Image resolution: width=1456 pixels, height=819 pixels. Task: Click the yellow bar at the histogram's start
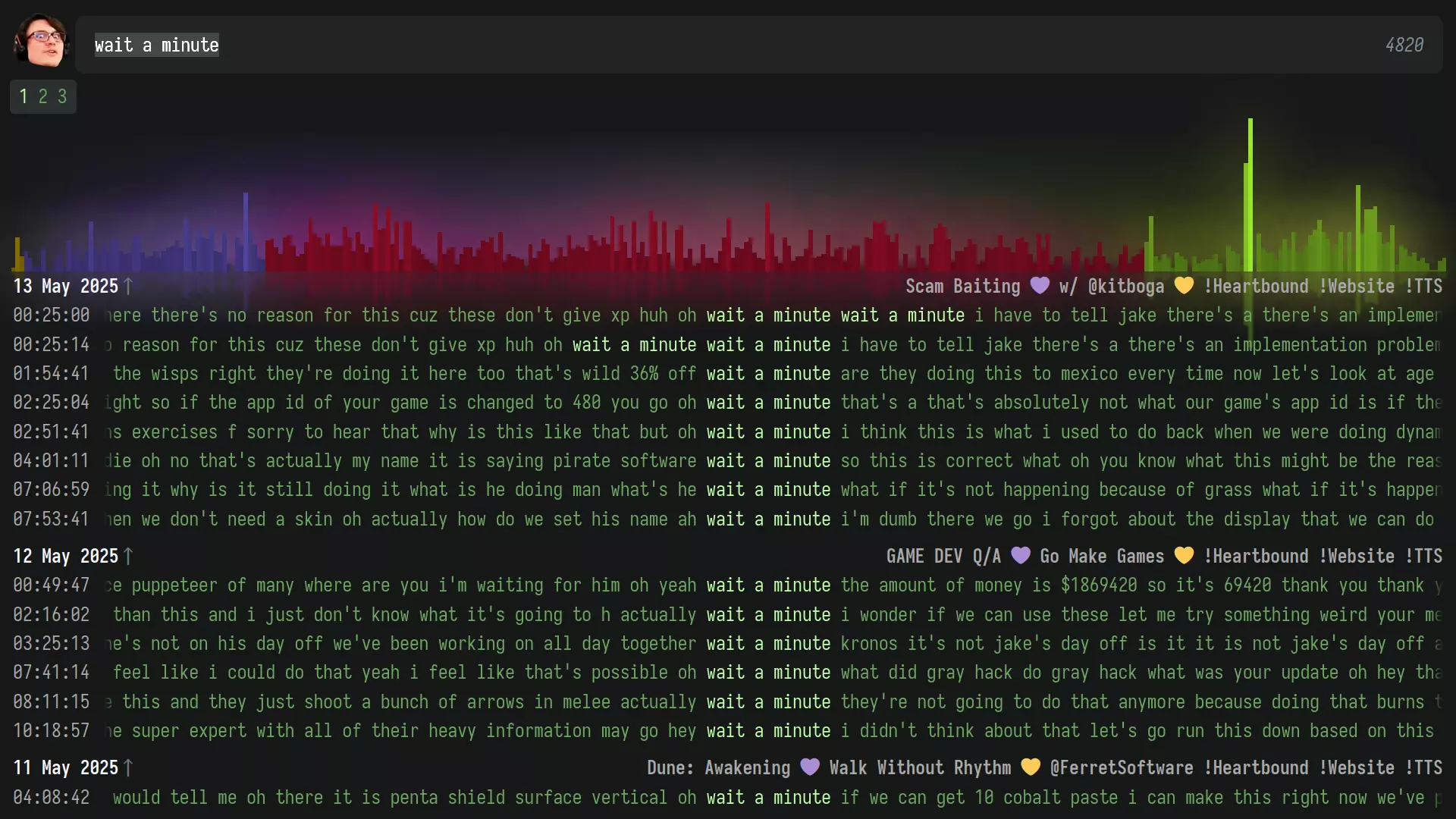[x=17, y=255]
